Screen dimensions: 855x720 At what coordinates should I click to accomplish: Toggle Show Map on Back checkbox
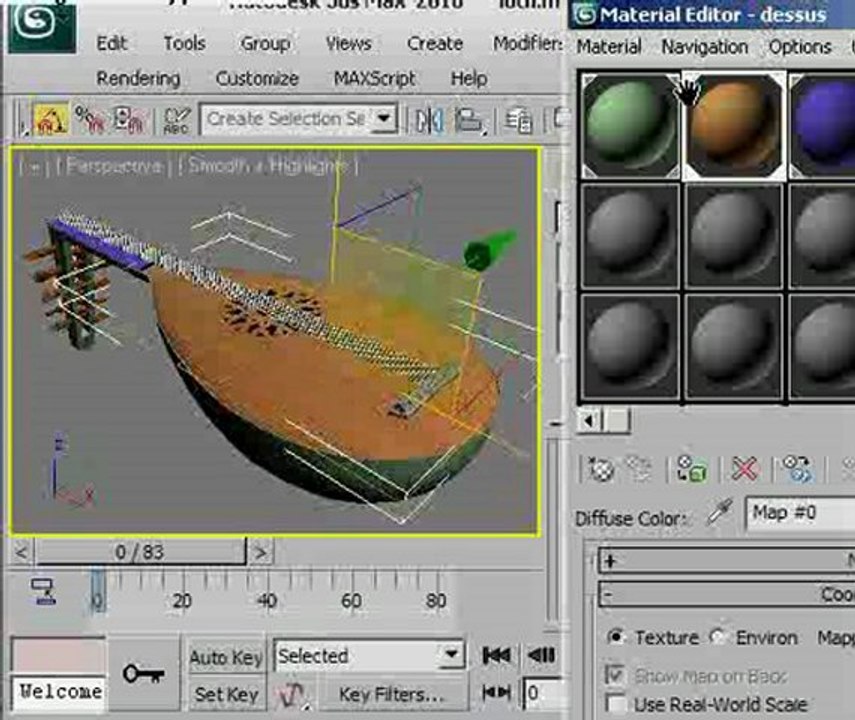click(616, 675)
